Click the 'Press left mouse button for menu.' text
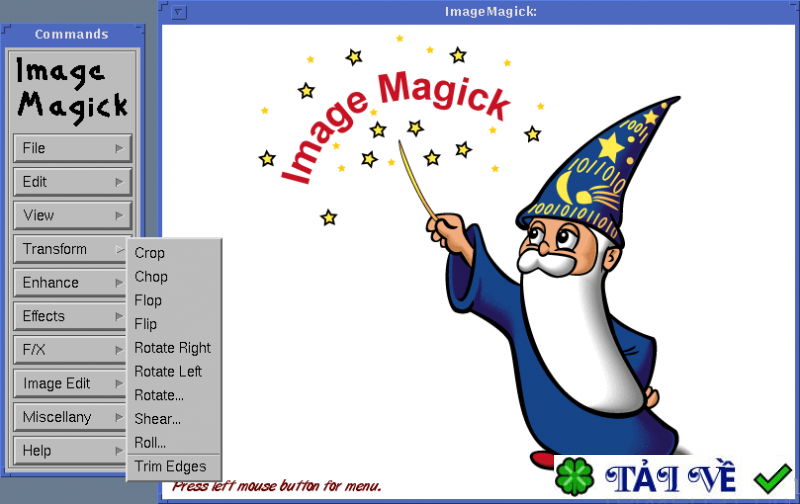Screen dimensions: 800x504 (x=277, y=486)
